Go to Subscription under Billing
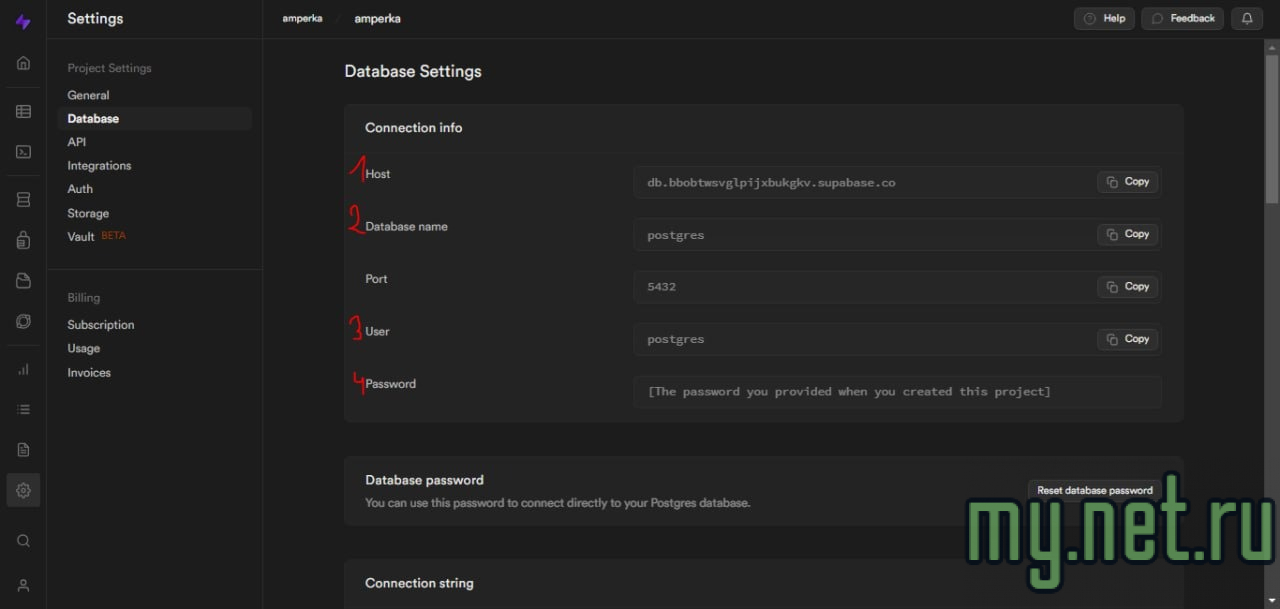This screenshot has height=609, width=1280. coord(101,325)
